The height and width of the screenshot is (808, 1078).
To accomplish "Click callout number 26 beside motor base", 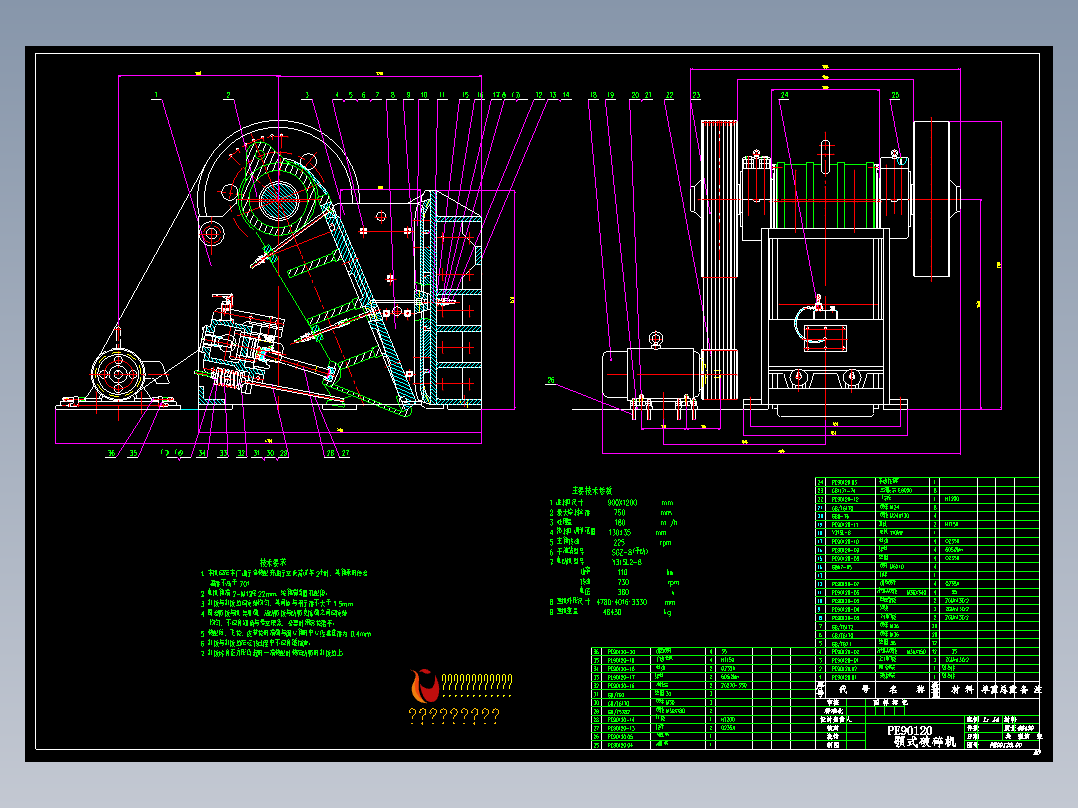I will pos(551,380).
